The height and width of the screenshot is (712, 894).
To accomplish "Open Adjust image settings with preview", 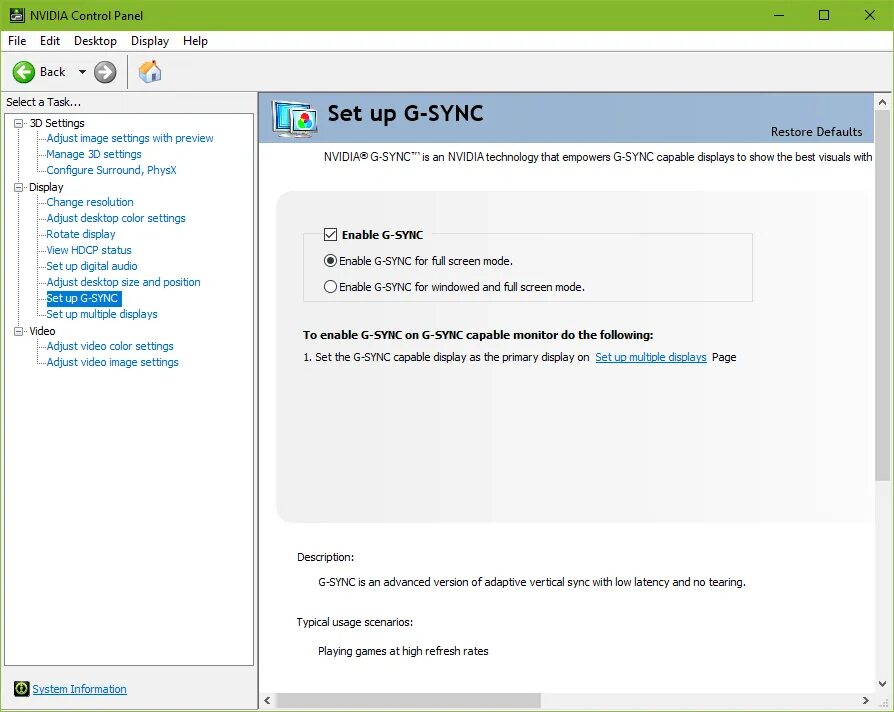I will [130, 138].
